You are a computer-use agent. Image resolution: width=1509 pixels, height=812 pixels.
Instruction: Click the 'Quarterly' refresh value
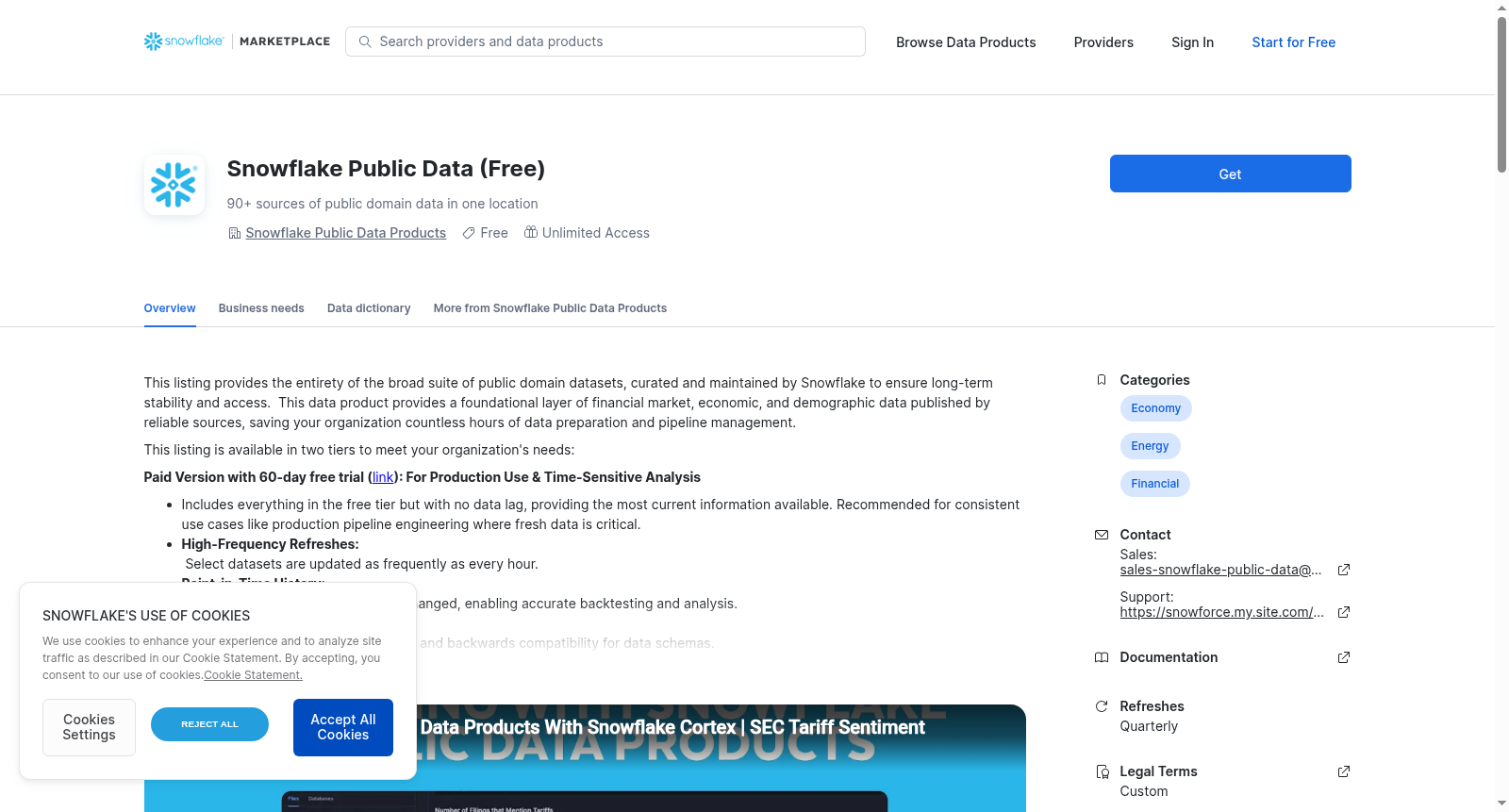(x=1149, y=726)
